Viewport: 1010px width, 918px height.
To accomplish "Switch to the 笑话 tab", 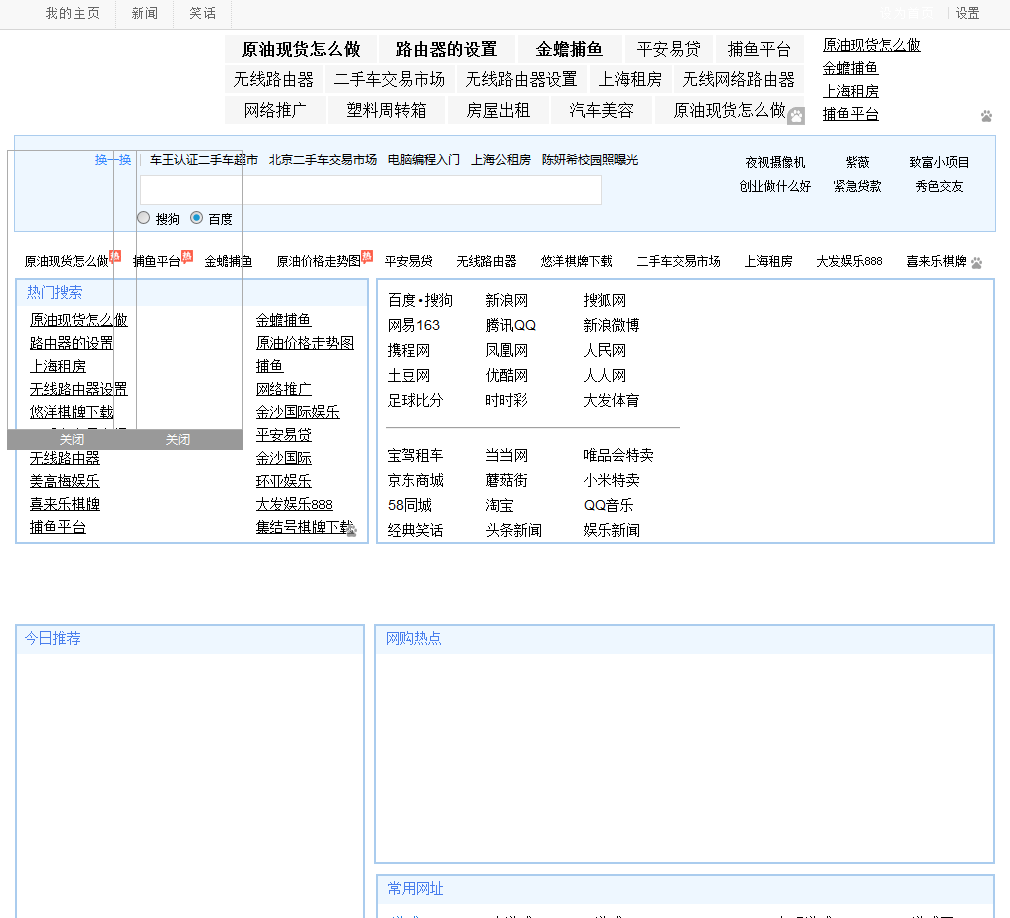I will pos(203,14).
